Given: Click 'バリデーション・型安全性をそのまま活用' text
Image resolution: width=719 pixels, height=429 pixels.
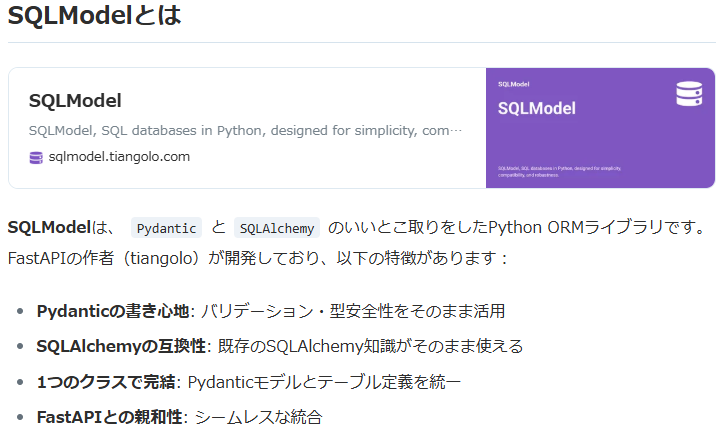Looking at the screenshot, I should click(353, 311).
